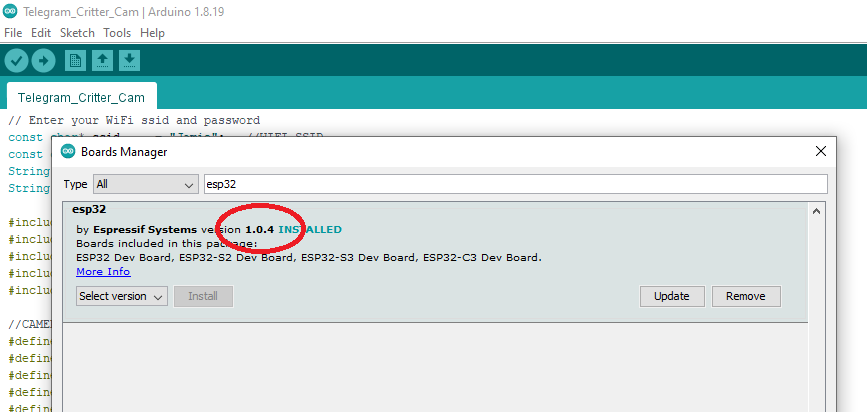
Task: Create a new sketch with New icon
Action: click(75, 60)
